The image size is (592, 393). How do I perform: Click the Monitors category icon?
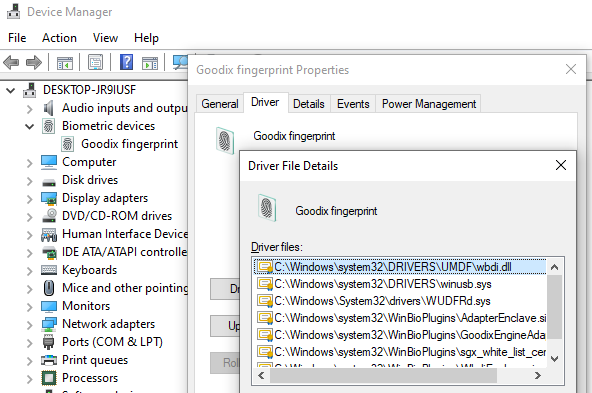(49, 307)
